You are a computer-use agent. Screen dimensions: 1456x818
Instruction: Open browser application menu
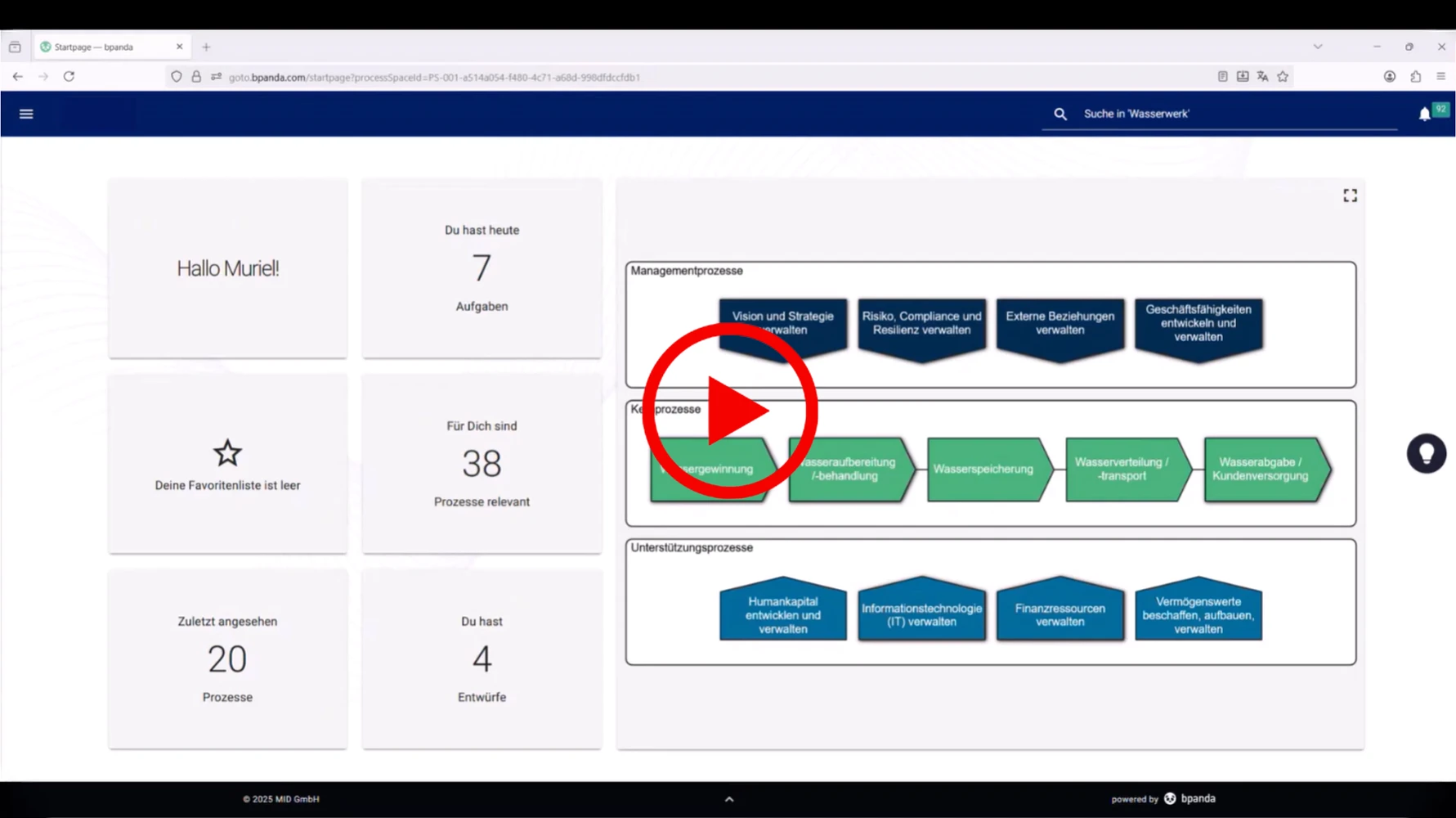click(1440, 77)
